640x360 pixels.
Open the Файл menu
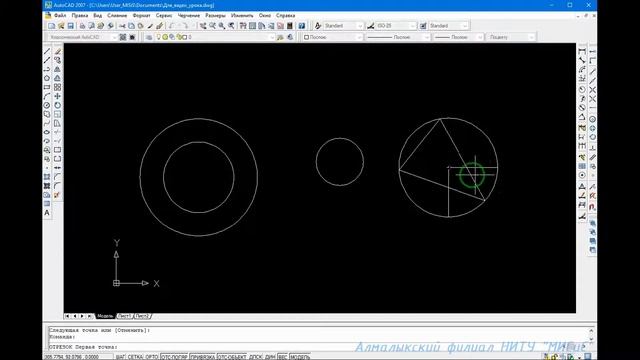[x=60, y=16]
